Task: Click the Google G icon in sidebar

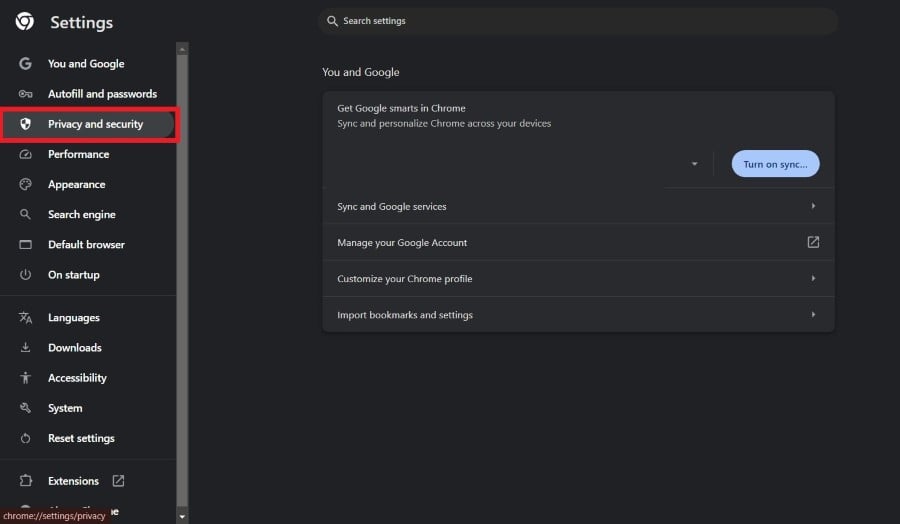Action: pyautogui.click(x=25, y=64)
